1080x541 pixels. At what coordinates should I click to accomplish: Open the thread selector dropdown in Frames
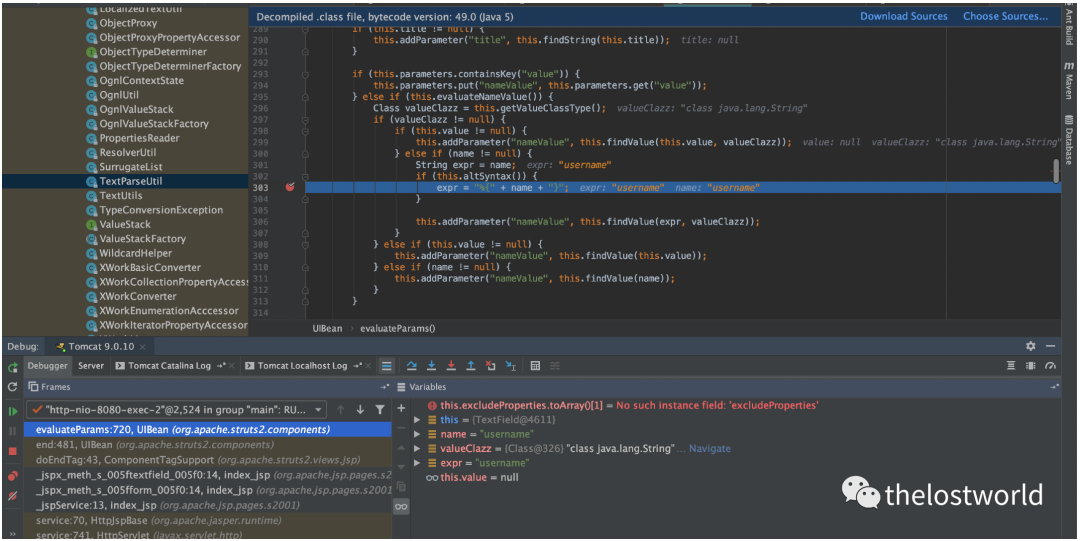click(x=319, y=410)
